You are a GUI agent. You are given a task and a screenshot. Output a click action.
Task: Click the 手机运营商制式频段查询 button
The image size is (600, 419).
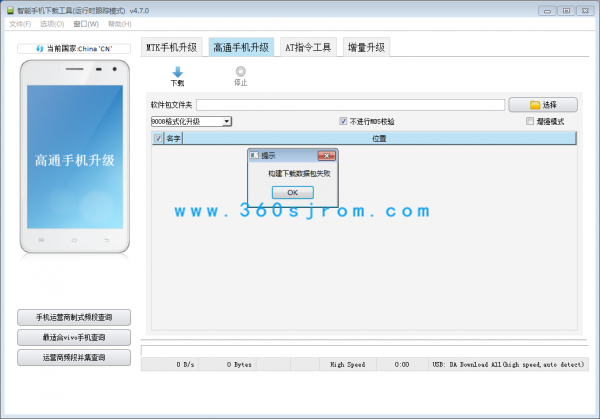74,317
